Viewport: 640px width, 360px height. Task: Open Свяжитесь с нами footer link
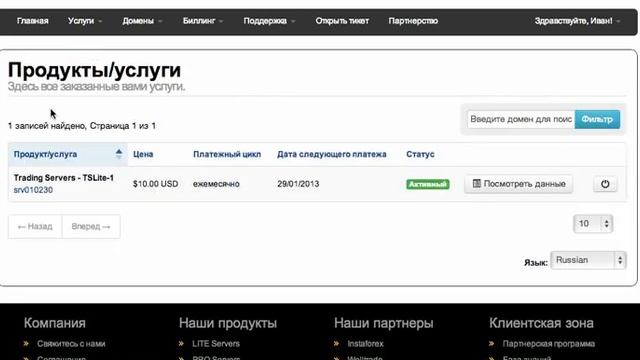[x=71, y=344]
